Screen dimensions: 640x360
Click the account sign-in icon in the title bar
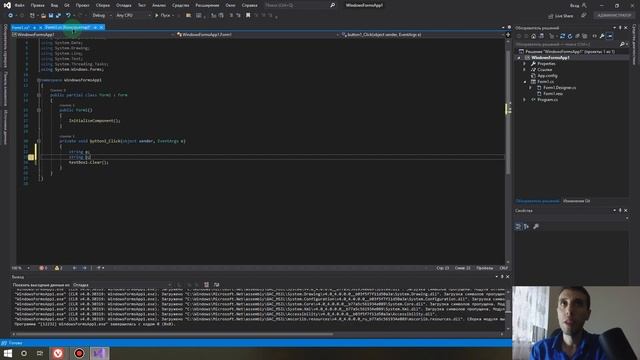tap(584, 5)
